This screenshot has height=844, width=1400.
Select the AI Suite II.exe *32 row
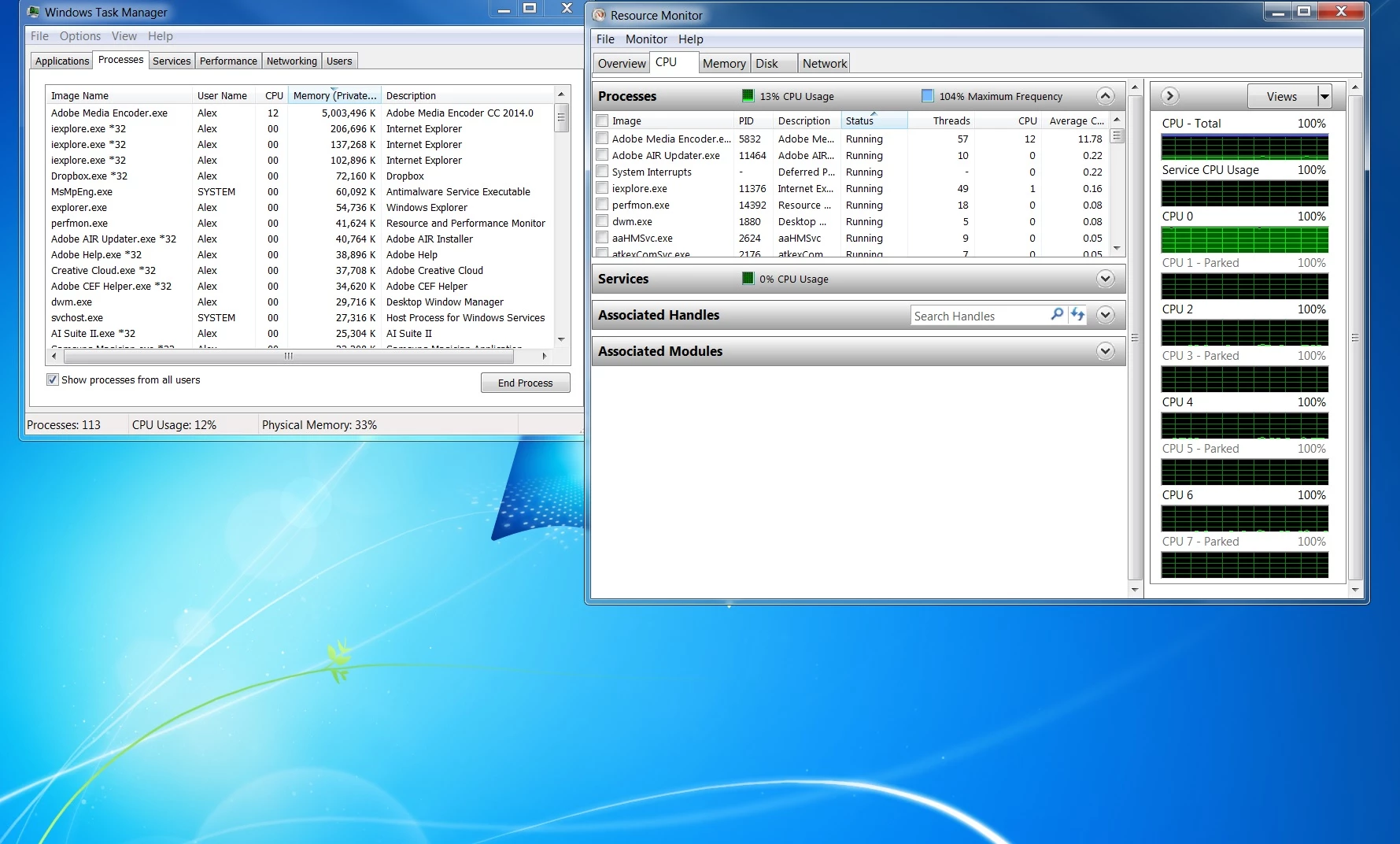click(x=299, y=333)
